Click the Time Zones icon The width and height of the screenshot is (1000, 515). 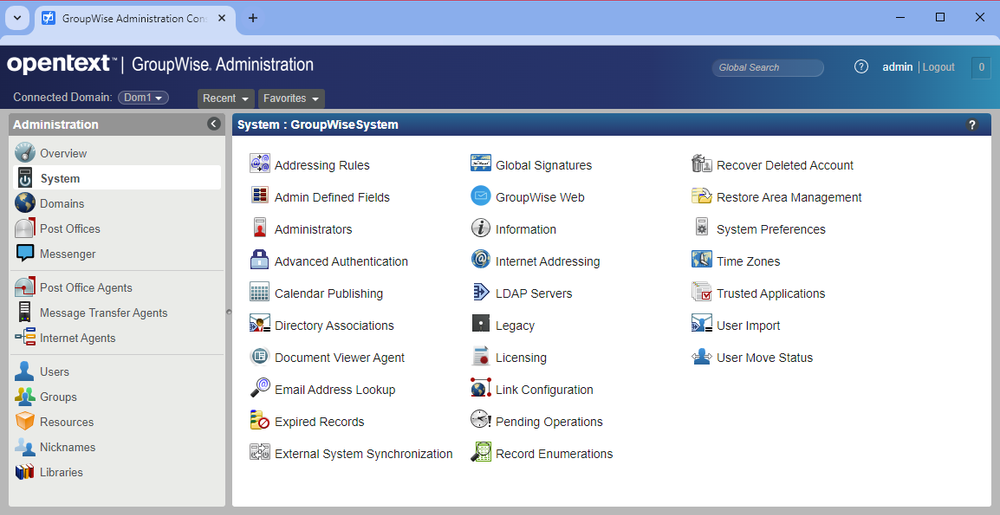click(x=702, y=259)
